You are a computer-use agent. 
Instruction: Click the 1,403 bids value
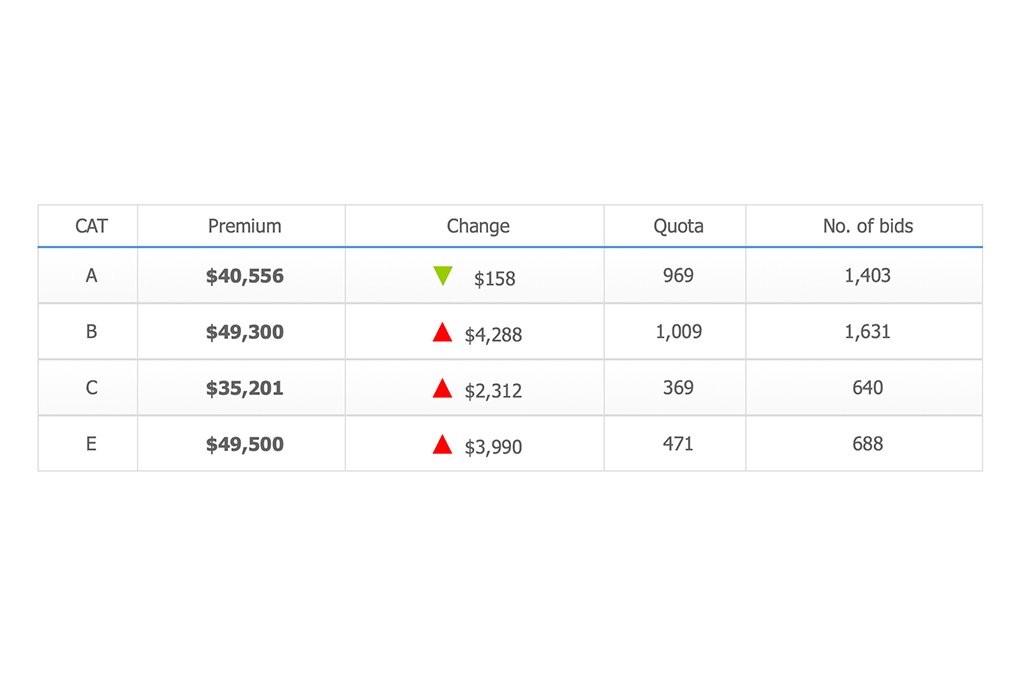coord(868,276)
